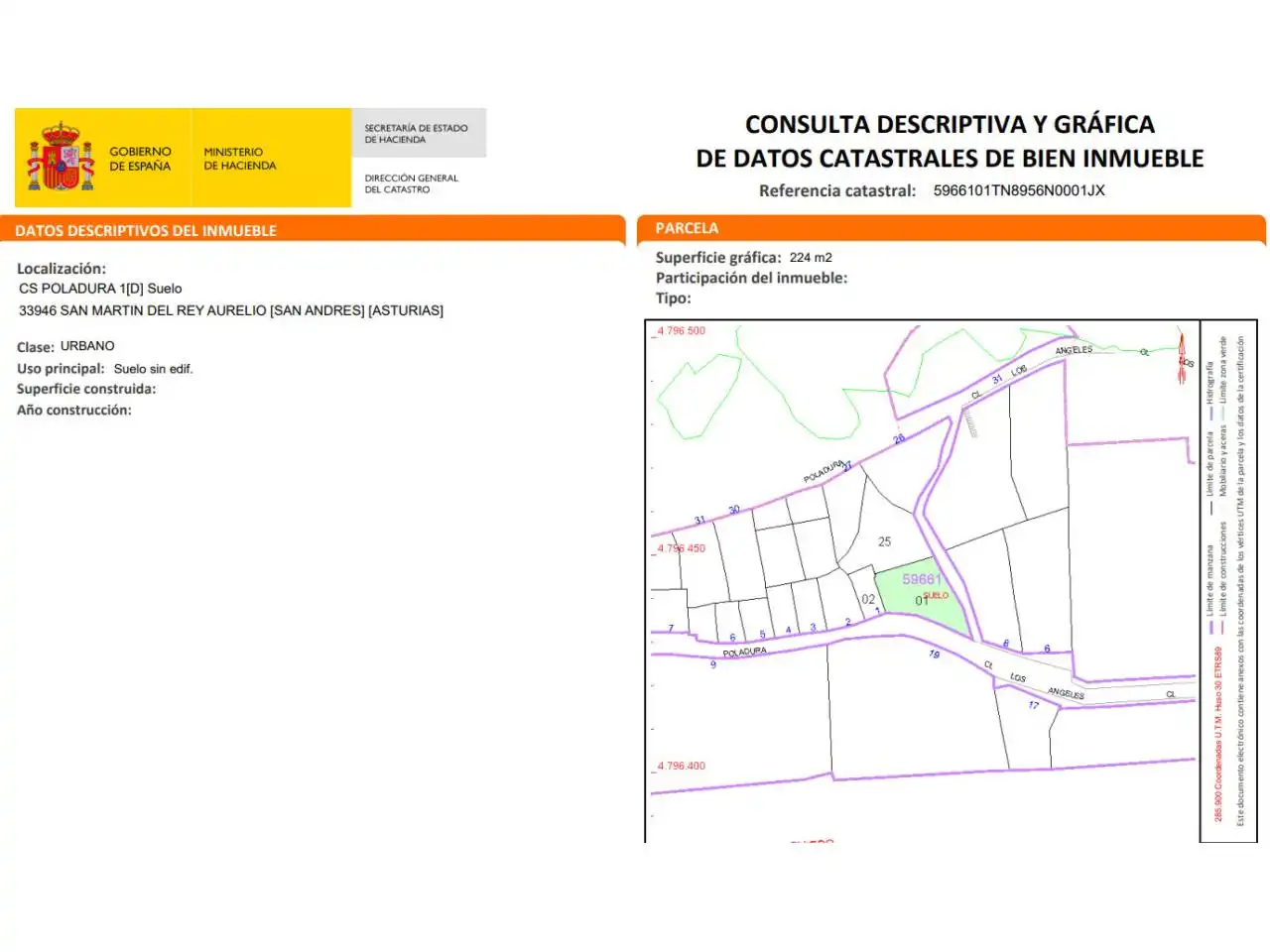The image size is (1270, 952).
Task: Click street number "17" on the map
Action: pyautogui.click(x=1033, y=705)
